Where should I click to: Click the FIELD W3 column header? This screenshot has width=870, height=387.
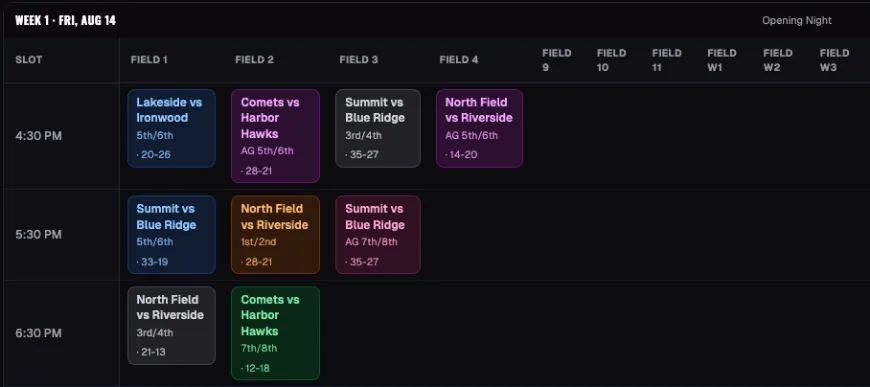tap(834, 60)
